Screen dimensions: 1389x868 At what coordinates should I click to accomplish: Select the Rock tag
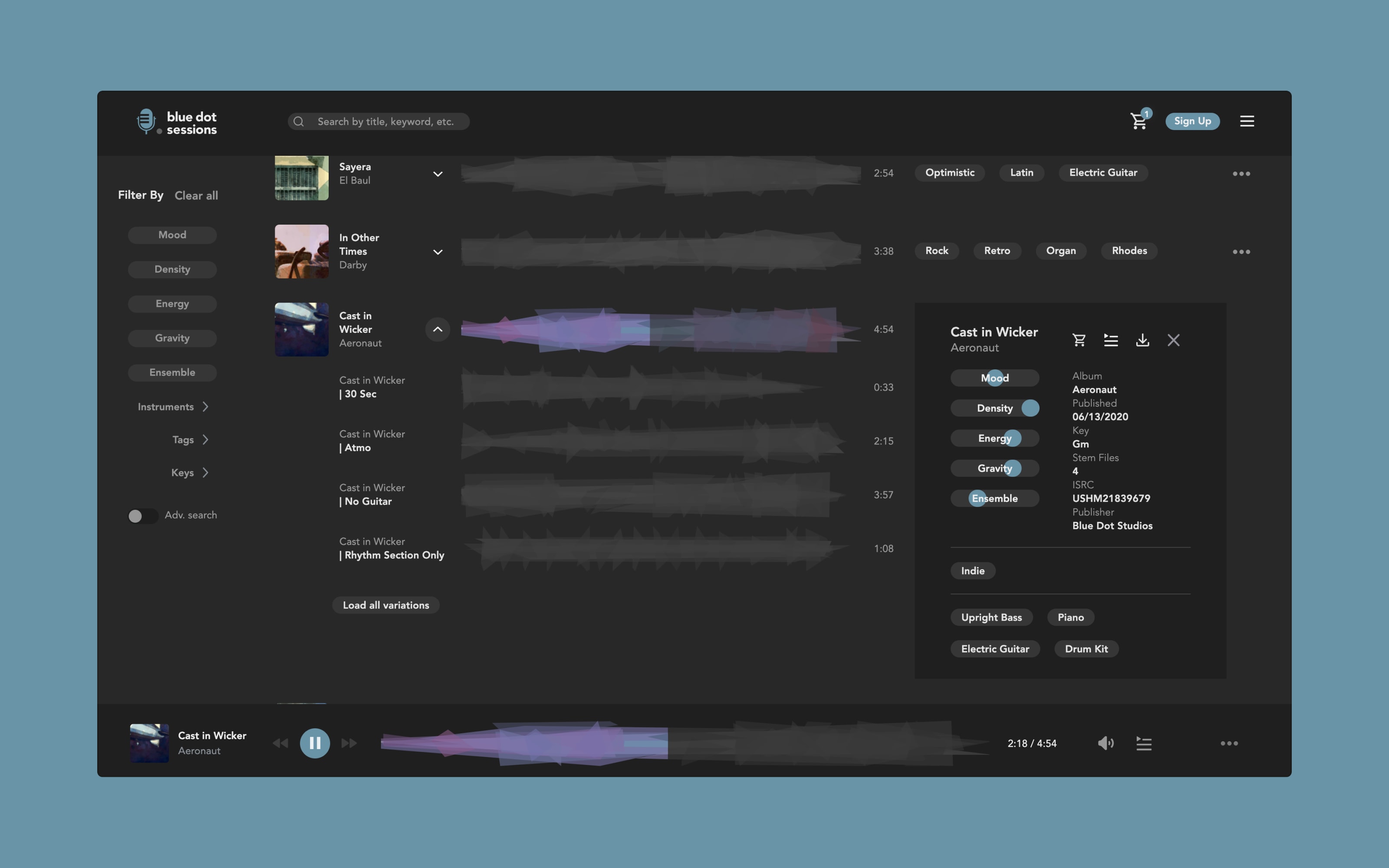pos(937,251)
